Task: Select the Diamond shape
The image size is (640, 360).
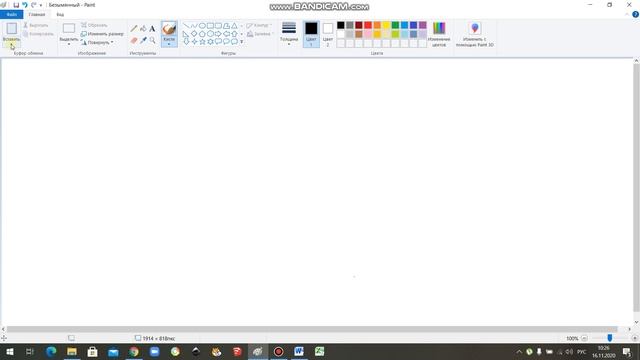Action: coord(194,34)
